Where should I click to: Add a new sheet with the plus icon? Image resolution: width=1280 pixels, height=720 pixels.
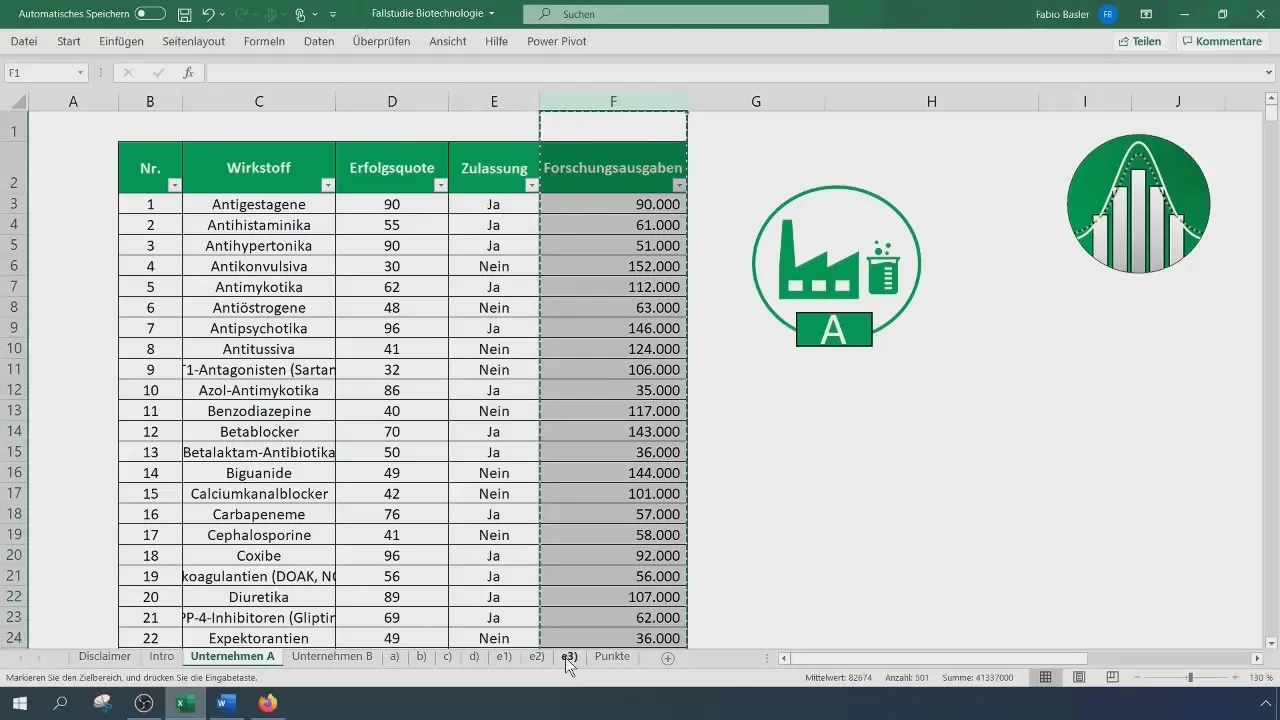668,658
